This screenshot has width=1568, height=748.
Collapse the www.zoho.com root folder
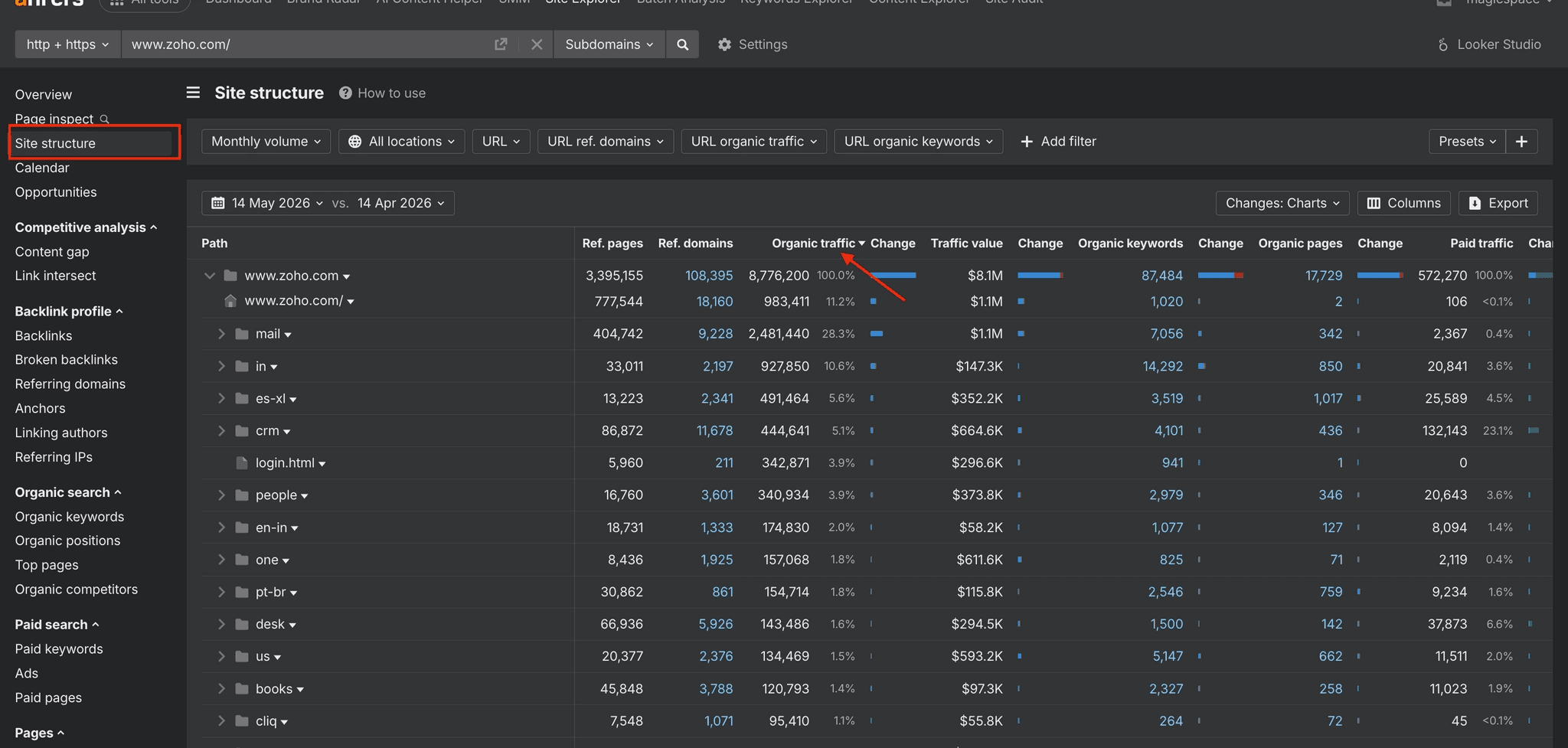click(x=209, y=276)
